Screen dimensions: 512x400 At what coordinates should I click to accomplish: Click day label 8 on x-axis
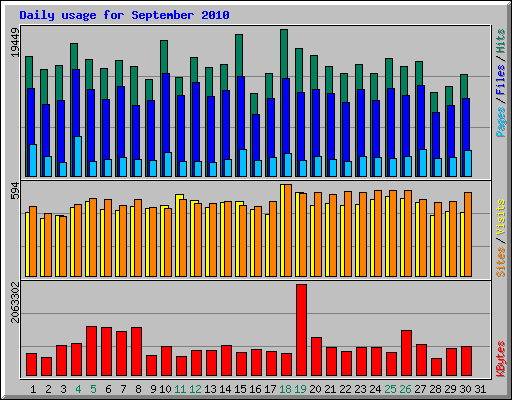pyautogui.click(x=138, y=389)
